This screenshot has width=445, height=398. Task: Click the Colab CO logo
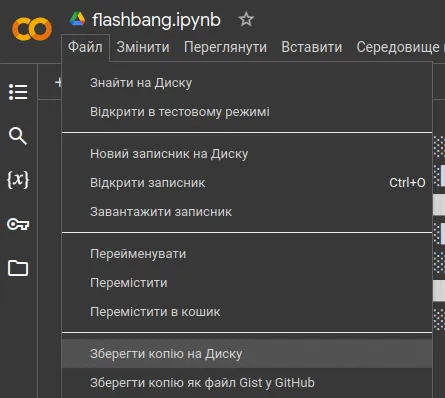32,29
